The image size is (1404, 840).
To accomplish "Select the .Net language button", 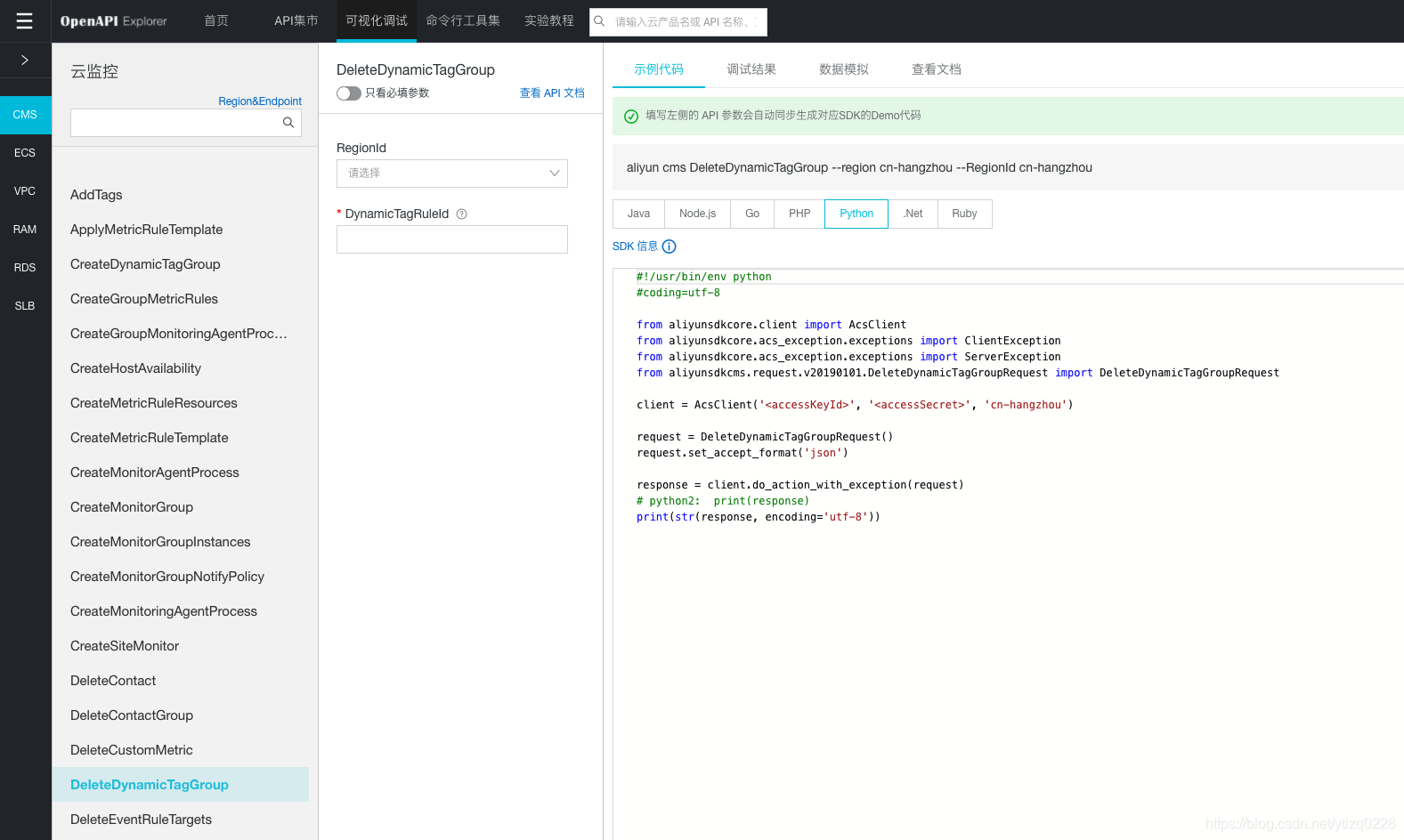I will pos(913,214).
